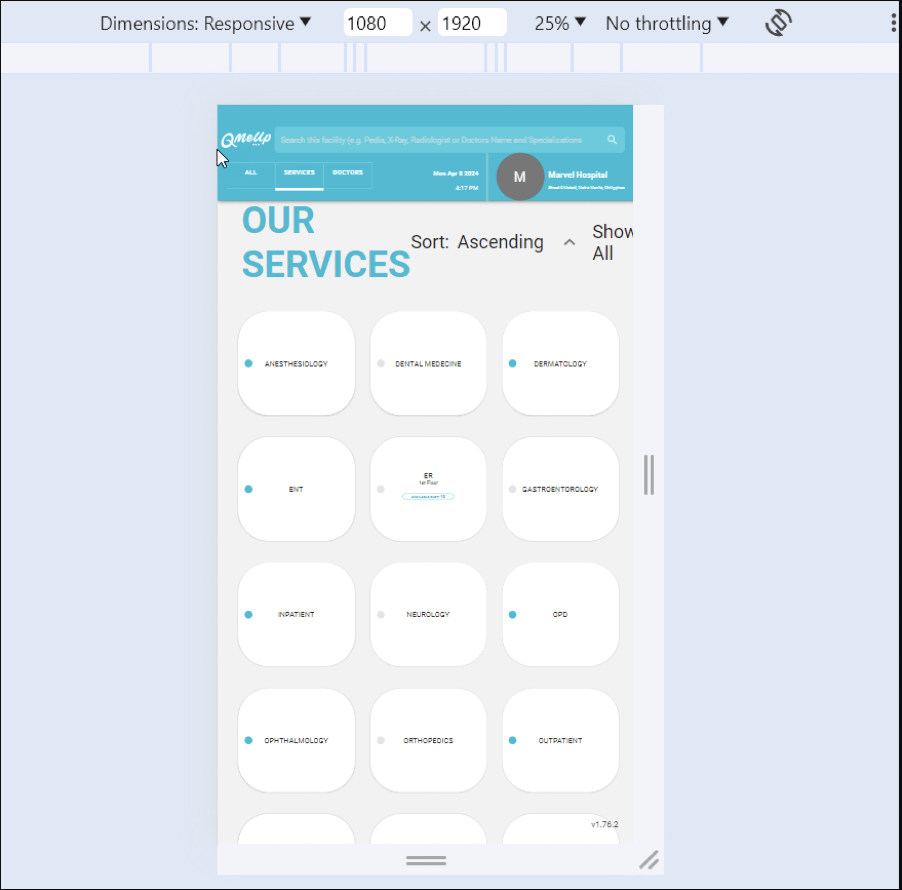This screenshot has height=890, width=902.
Task: Open the No throttling dropdown
Action: point(666,24)
